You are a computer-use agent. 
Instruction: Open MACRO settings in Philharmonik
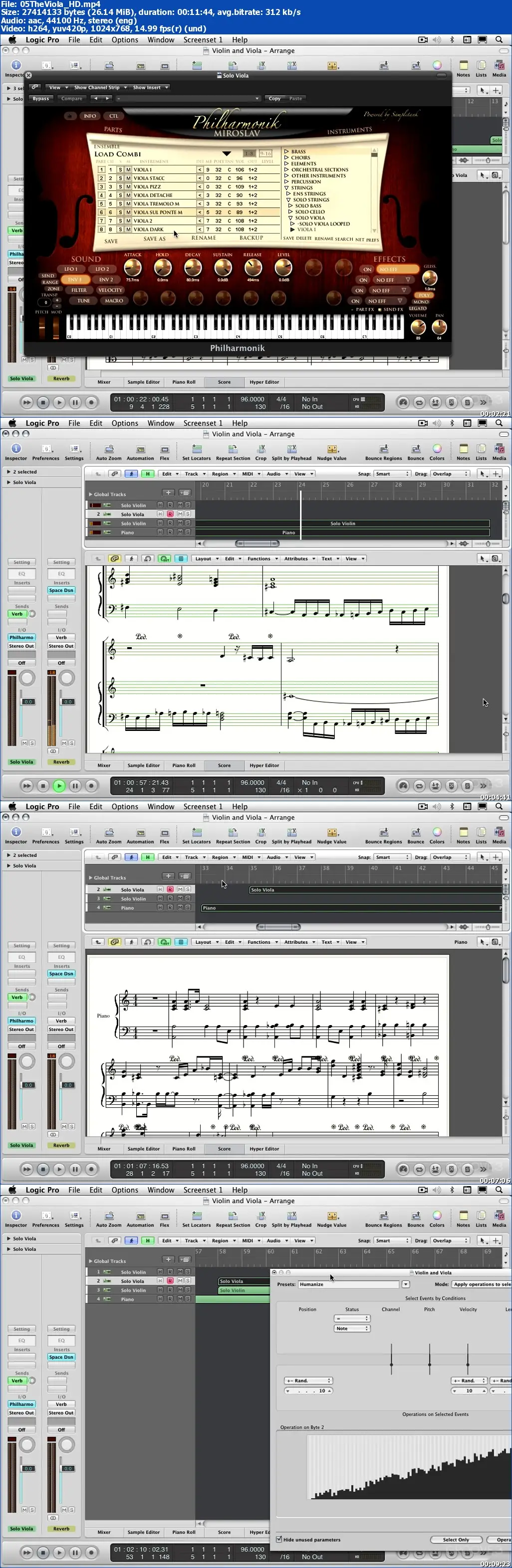[x=114, y=301]
